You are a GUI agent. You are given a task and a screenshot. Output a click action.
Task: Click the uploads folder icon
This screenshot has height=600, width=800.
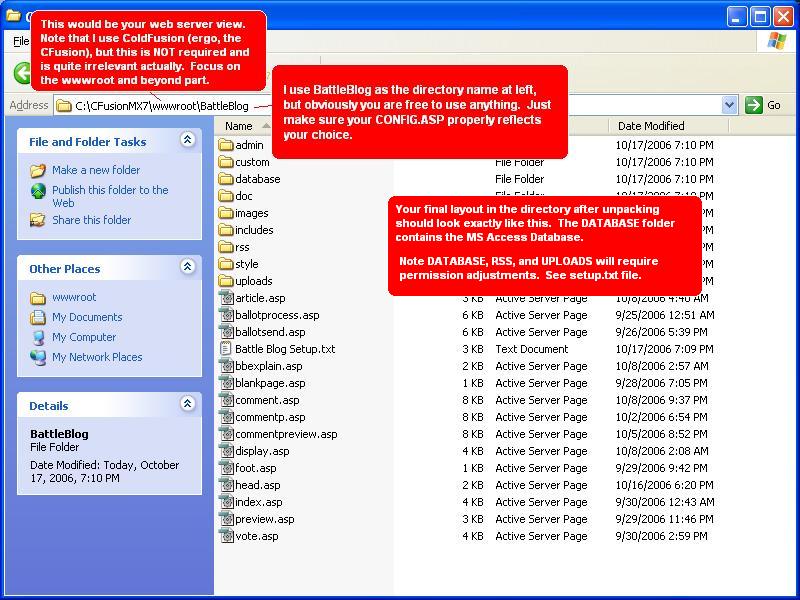pos(226,281)
